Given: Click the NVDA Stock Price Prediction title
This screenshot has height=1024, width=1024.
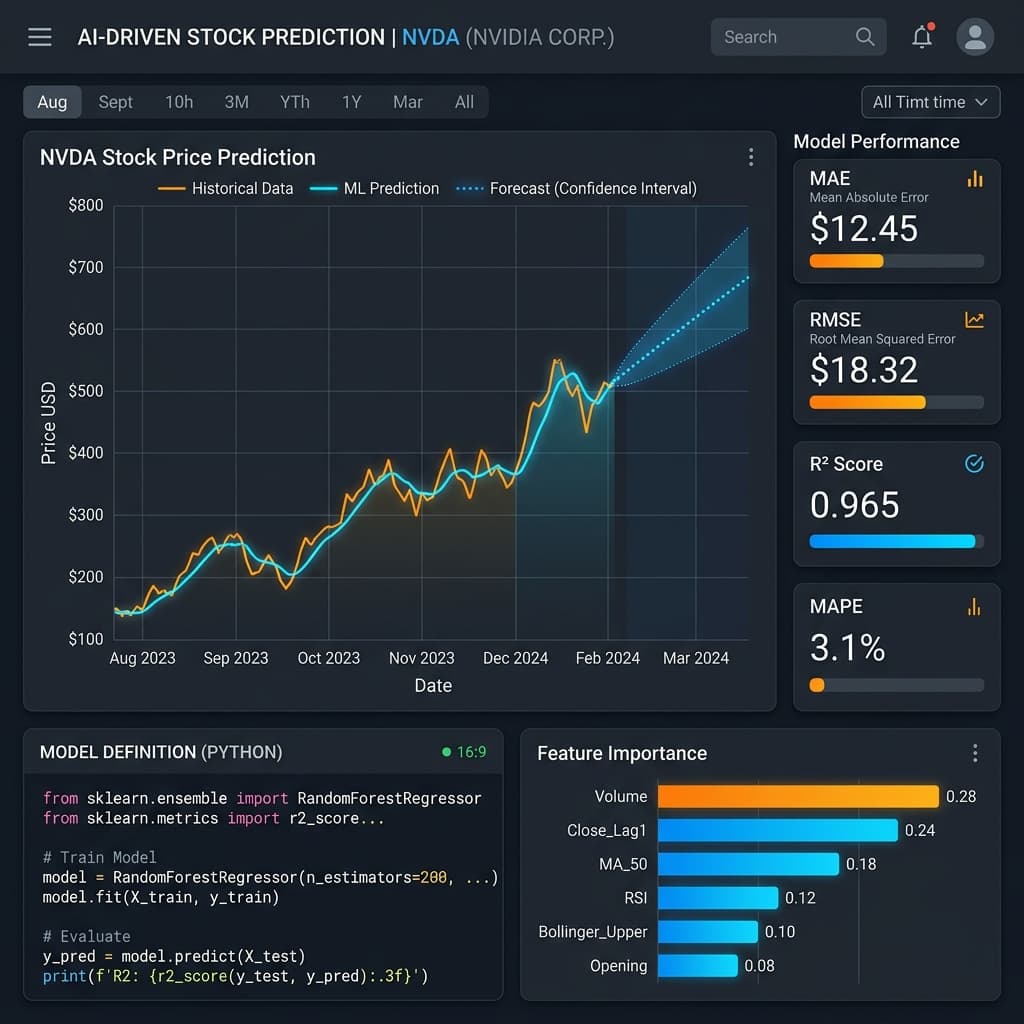Looking at the screenshot, I should pos(178,157).
